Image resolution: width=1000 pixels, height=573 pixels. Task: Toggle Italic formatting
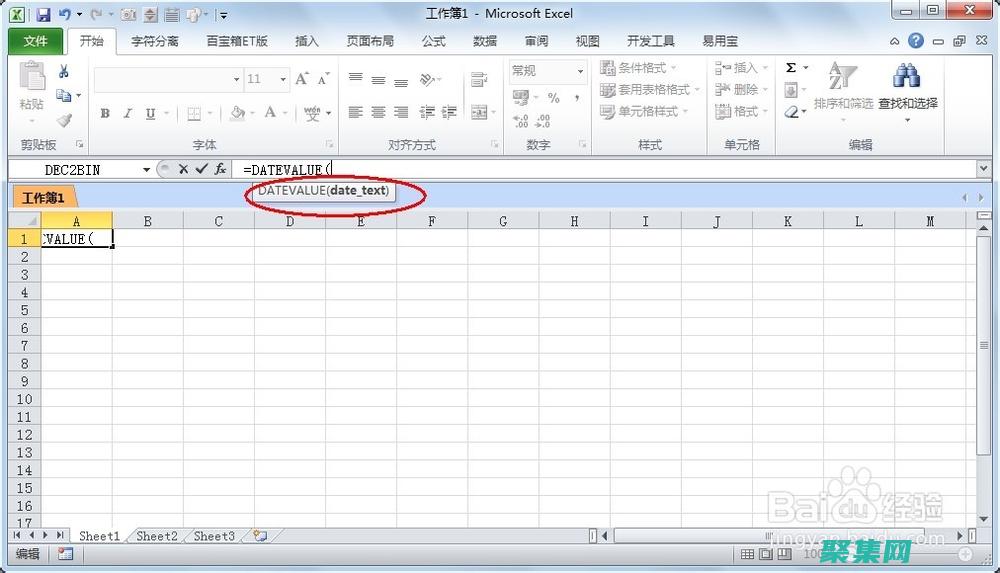click(x=128, y=114)
